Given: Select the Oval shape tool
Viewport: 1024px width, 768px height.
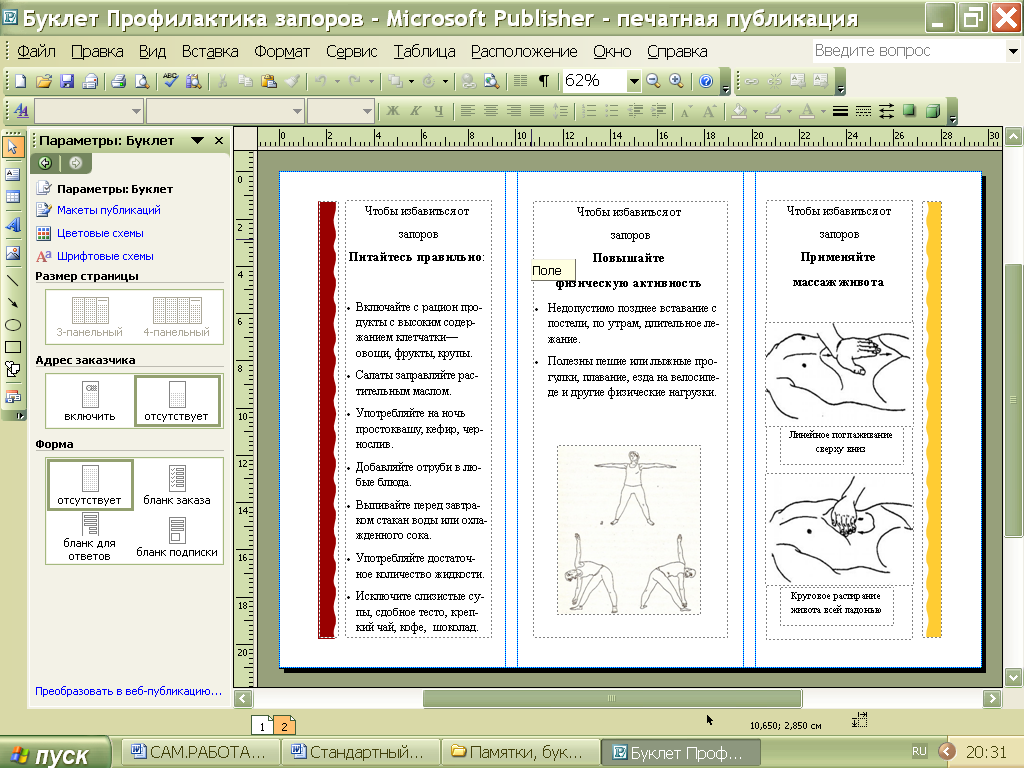Looking at the screenshot, I should [x=12, y=325].
